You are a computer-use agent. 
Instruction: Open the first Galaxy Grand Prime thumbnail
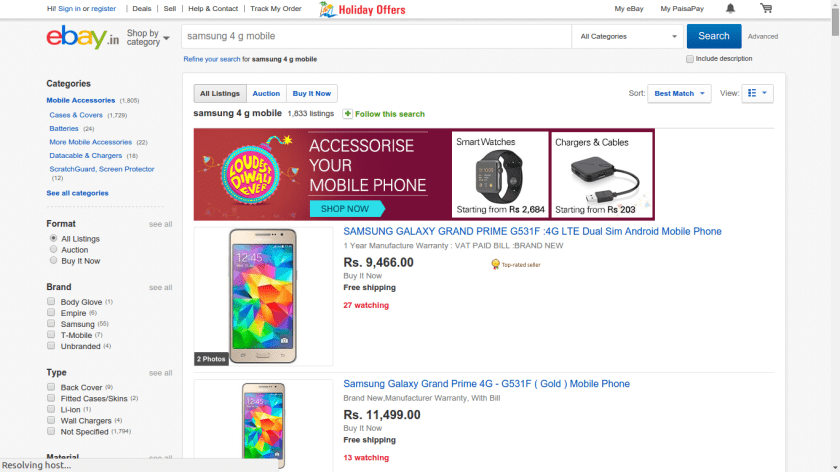point(263,297)
